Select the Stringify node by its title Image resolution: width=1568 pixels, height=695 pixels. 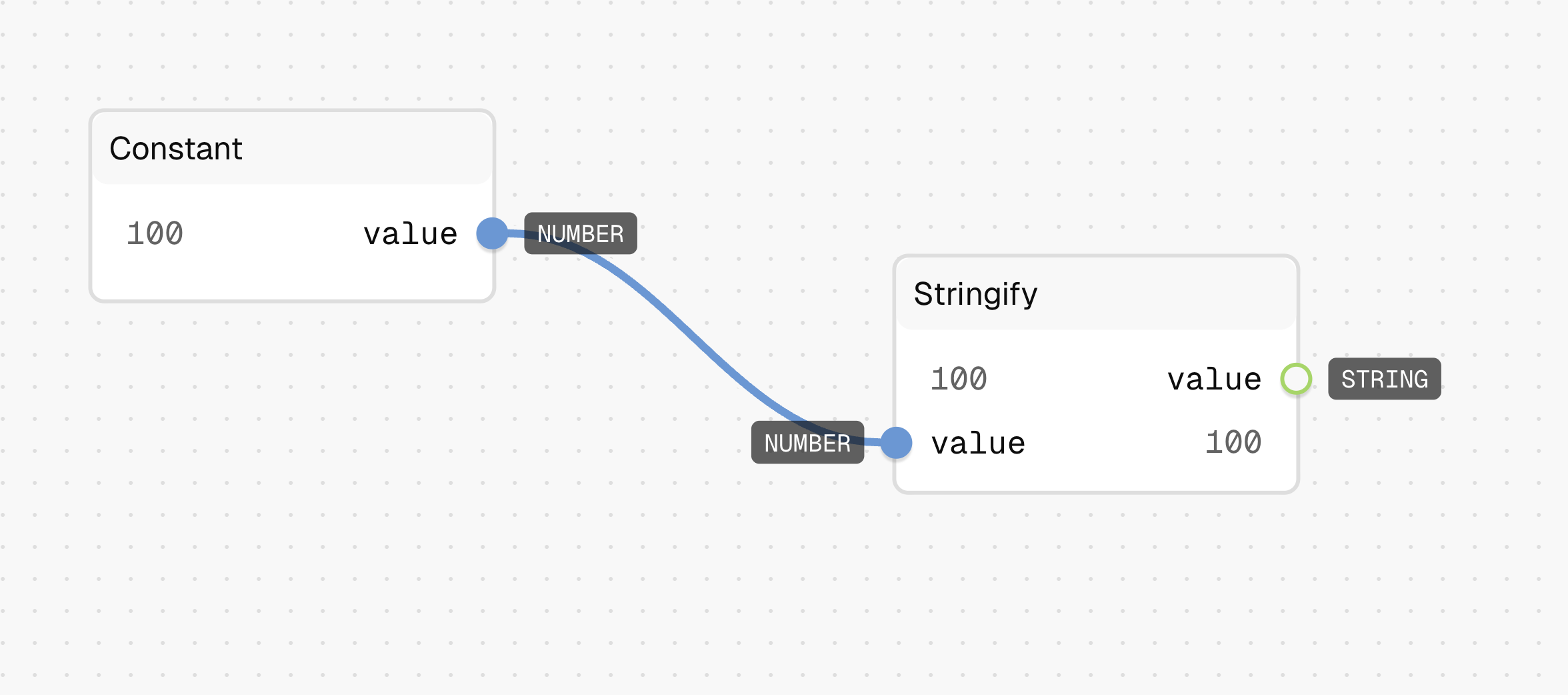click(975, 294)
